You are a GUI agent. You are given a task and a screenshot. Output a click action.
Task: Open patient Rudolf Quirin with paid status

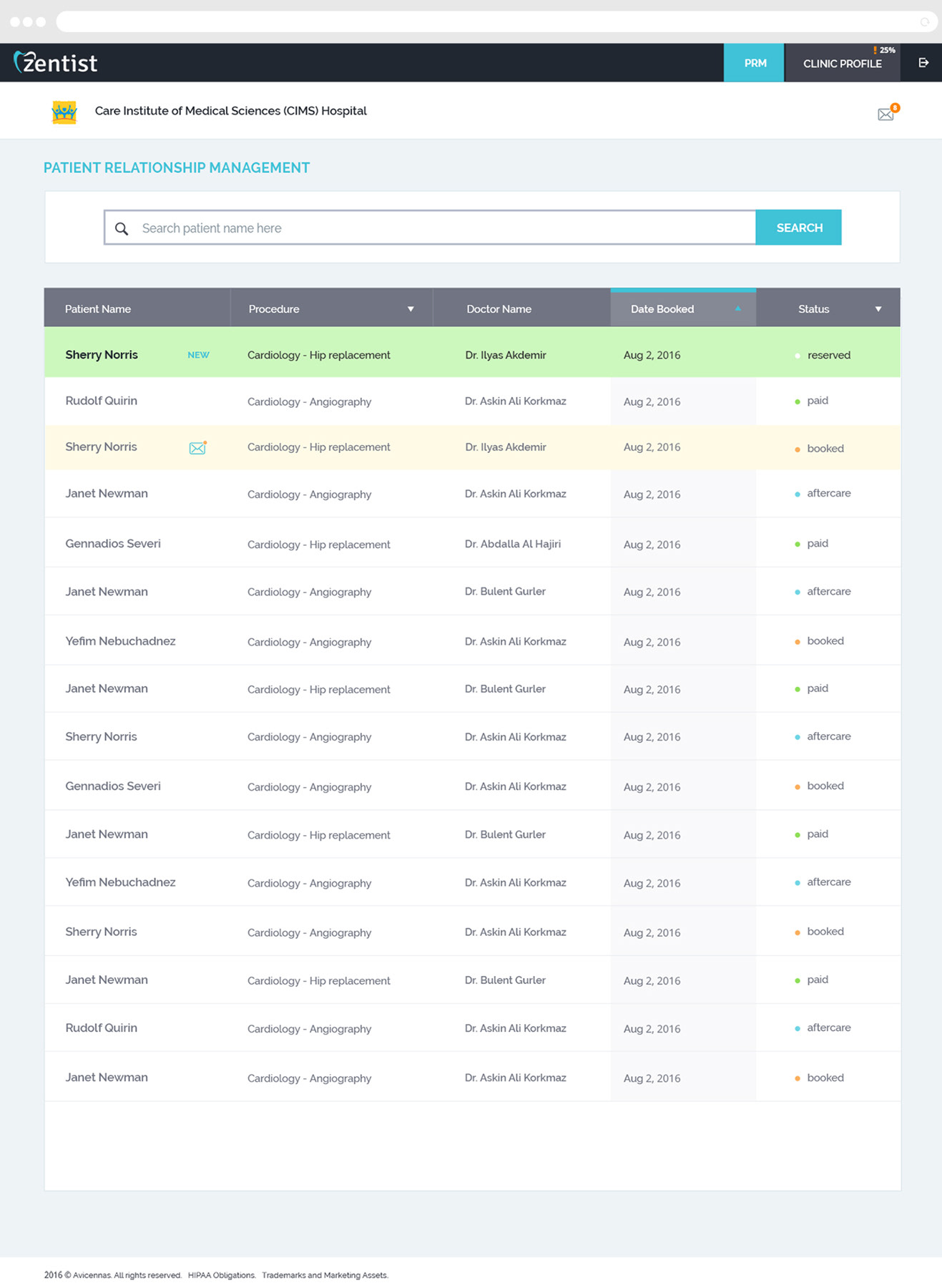point(102,401)
